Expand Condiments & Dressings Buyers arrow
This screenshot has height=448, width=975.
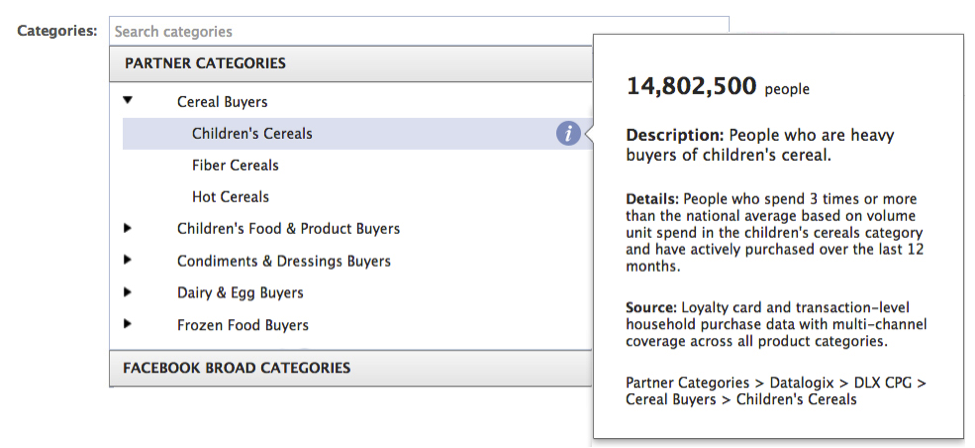click(127, 259)
